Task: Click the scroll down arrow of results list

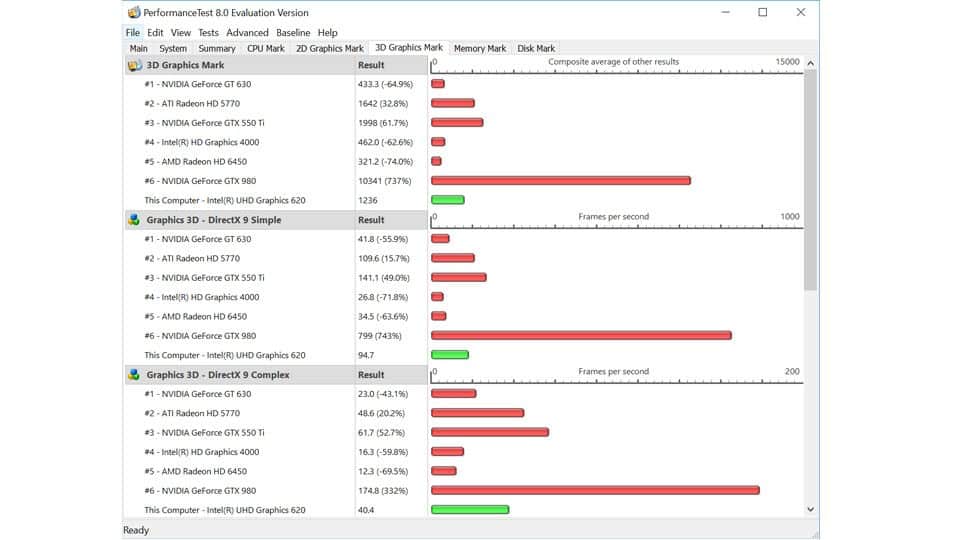Action: (811, 509)
